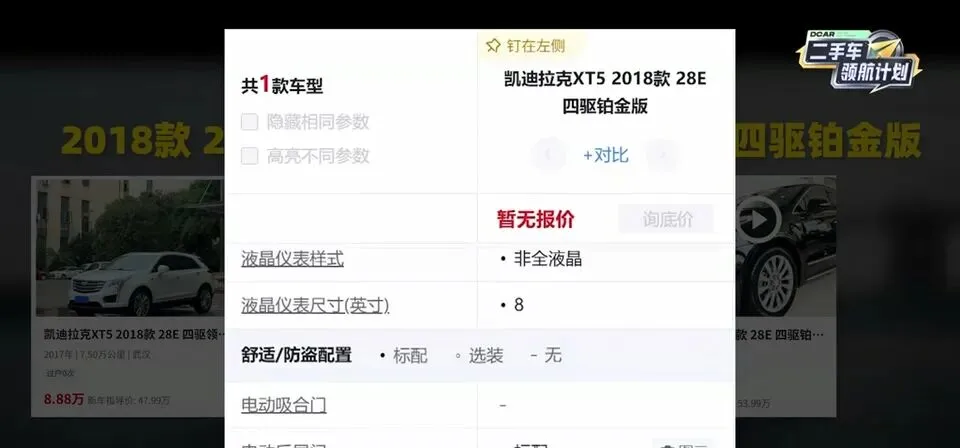The height and width of the screenshot is (448, 960).
Task: Click the 钉在左侧 pin label
Action: click(x=536, y=45)
